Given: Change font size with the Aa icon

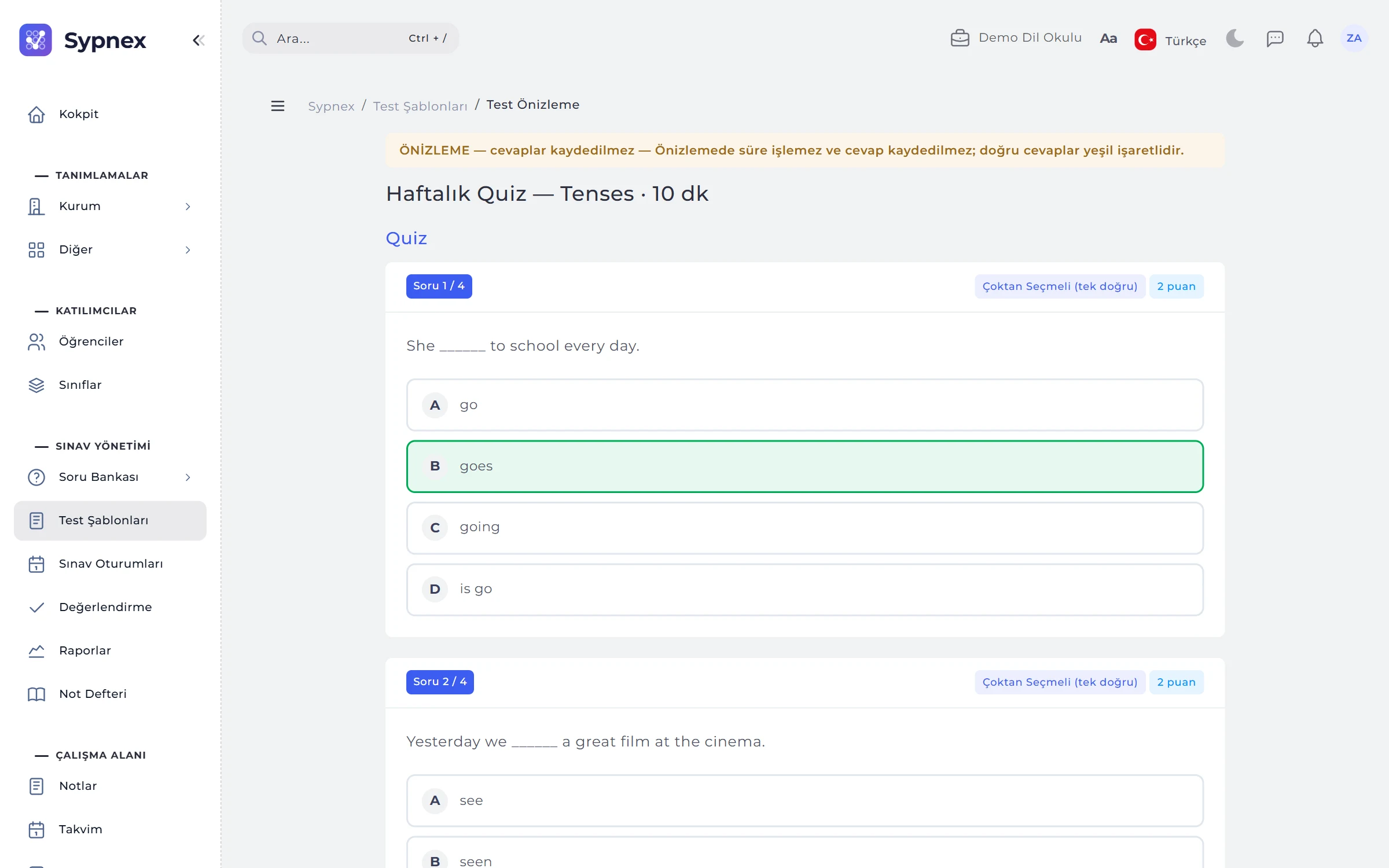Looking at the screenshot, I should coord(1108,39).
